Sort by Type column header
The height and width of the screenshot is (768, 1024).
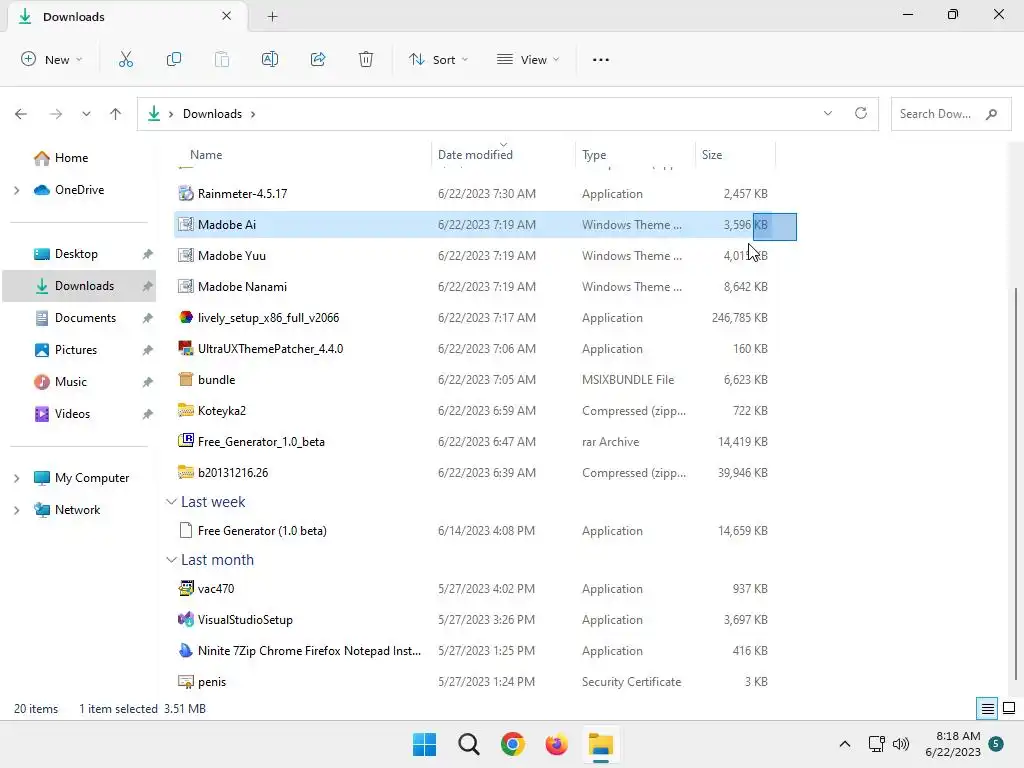pyautogui.click(x=594, y=155)
